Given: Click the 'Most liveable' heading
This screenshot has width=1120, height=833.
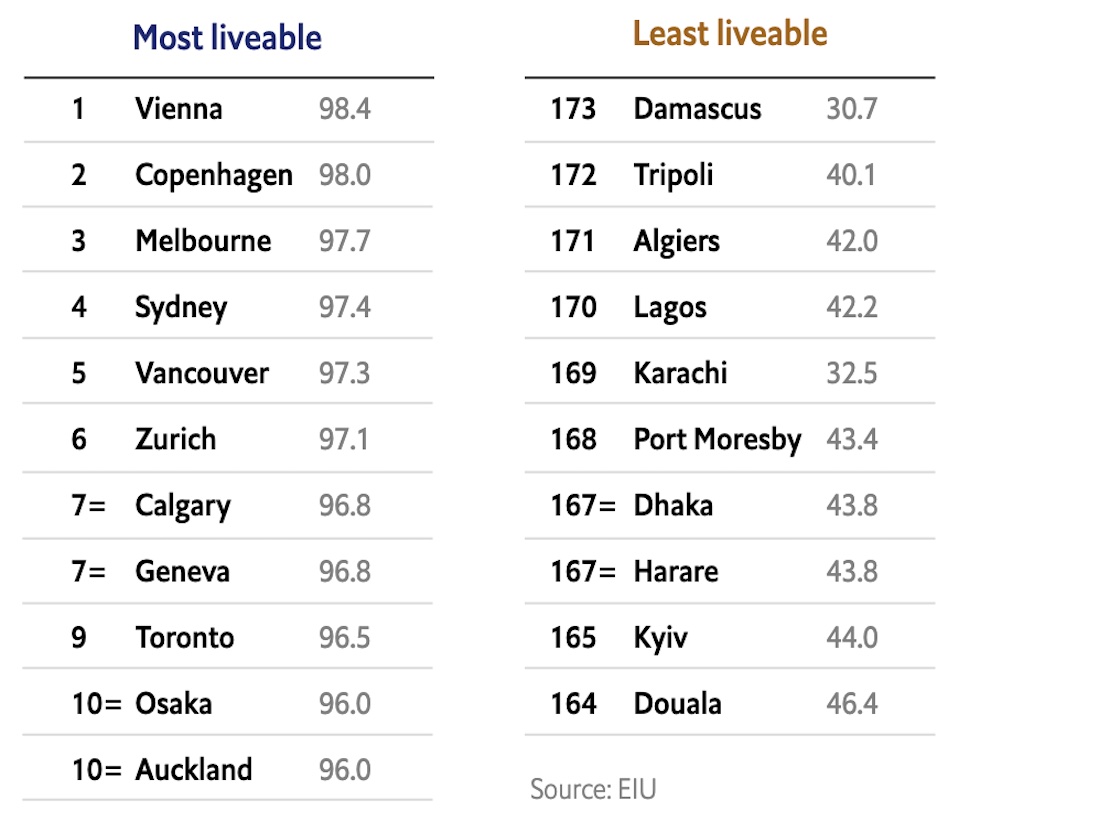Looking at the screenshot, I should [227, 38].
